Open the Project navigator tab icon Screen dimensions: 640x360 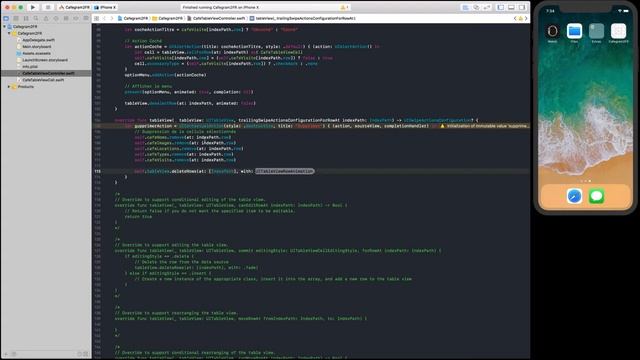pos(6,18)
